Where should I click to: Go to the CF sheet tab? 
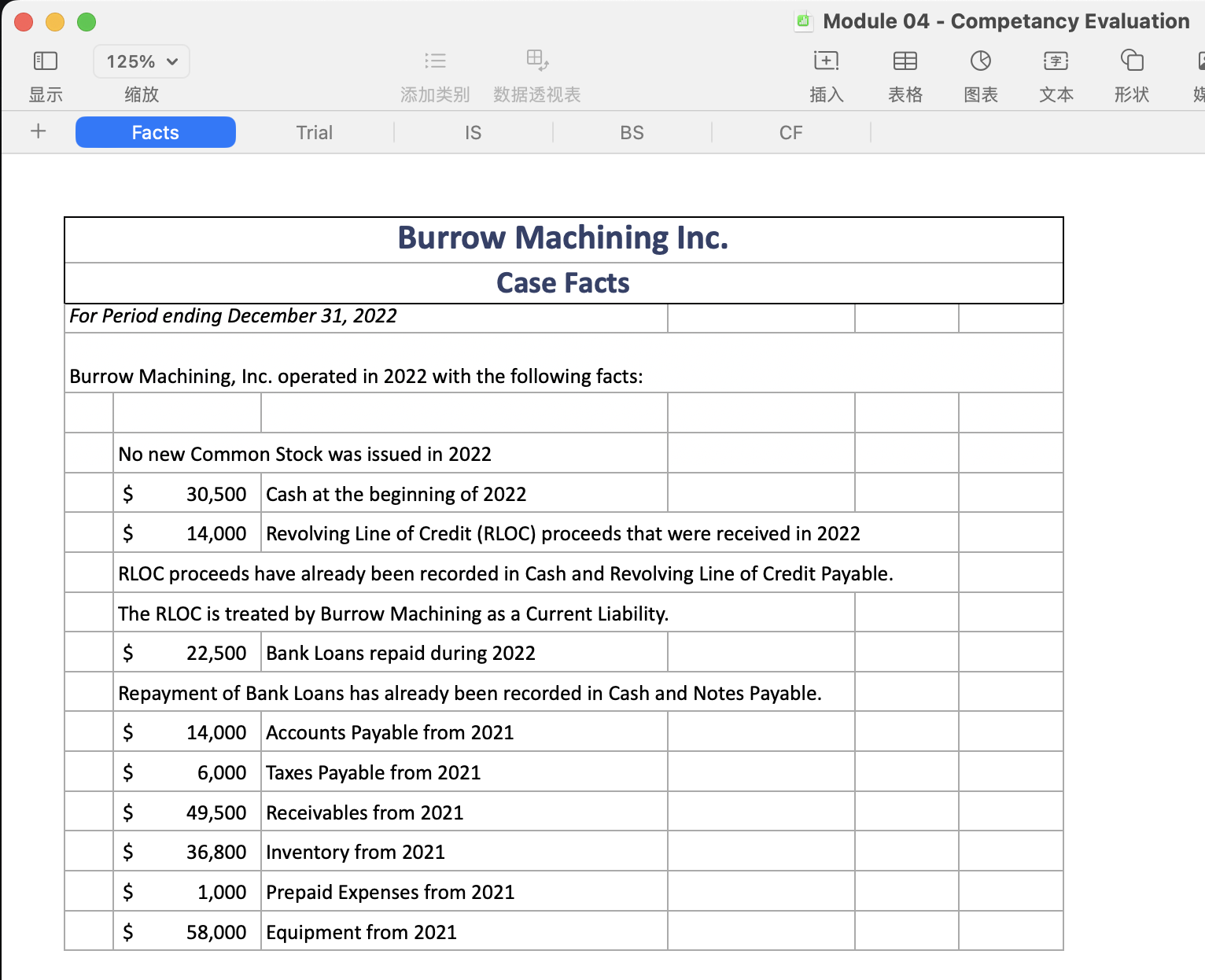(790, 132)
